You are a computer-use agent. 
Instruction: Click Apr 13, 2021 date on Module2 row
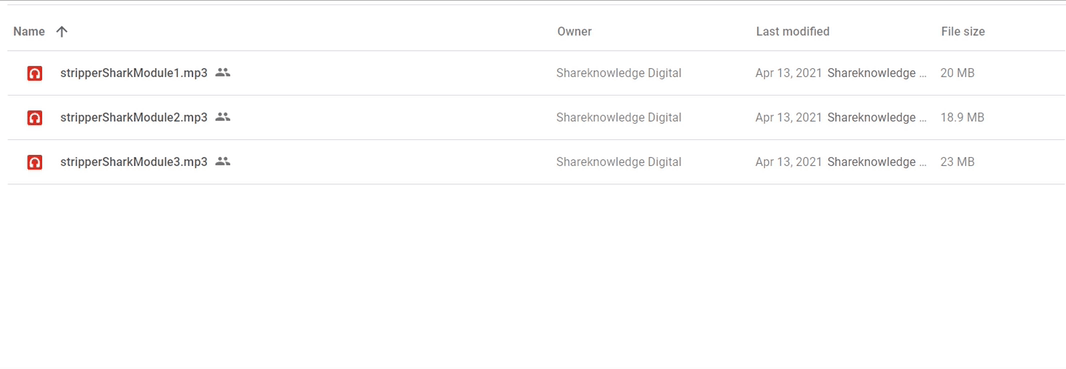coord(789,118)
